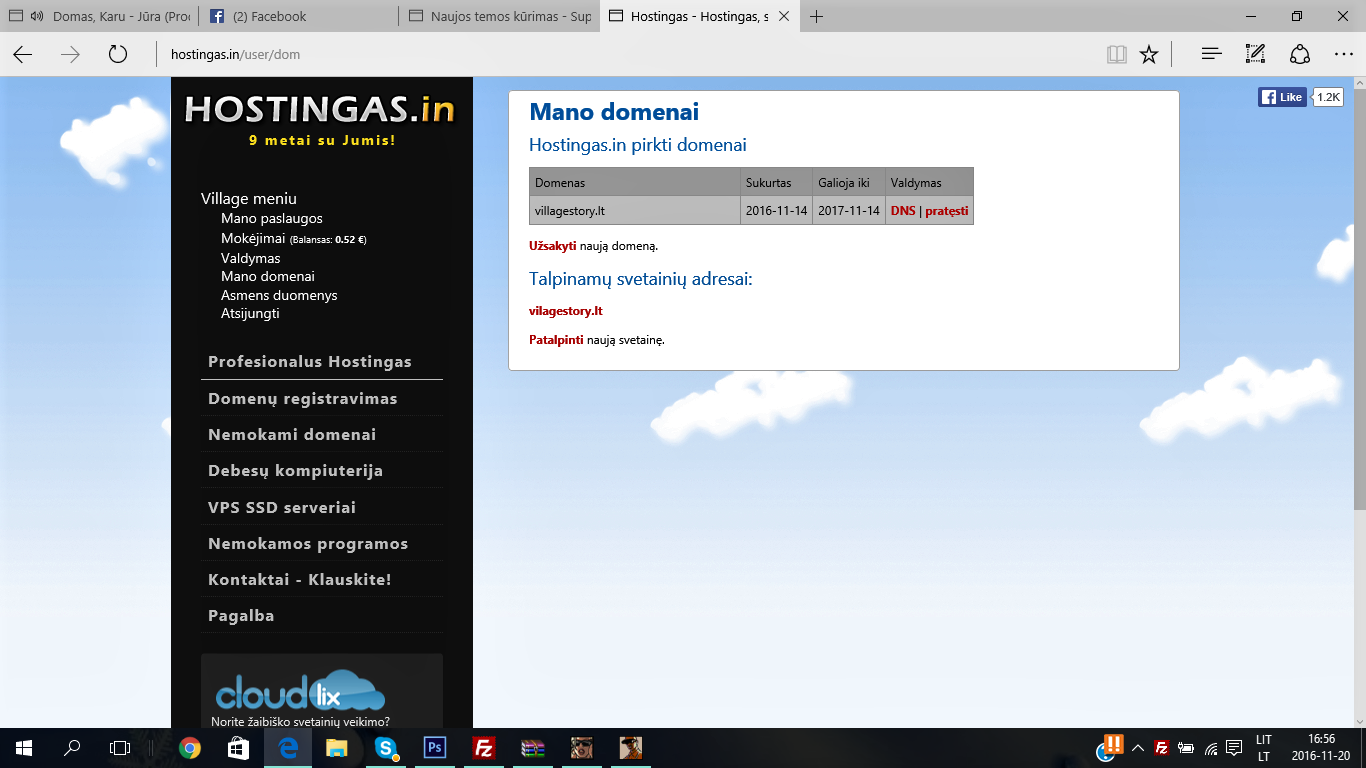Open the Edge Hub icon
This screenshot has height=768, width=1366.
point(1212,54)
